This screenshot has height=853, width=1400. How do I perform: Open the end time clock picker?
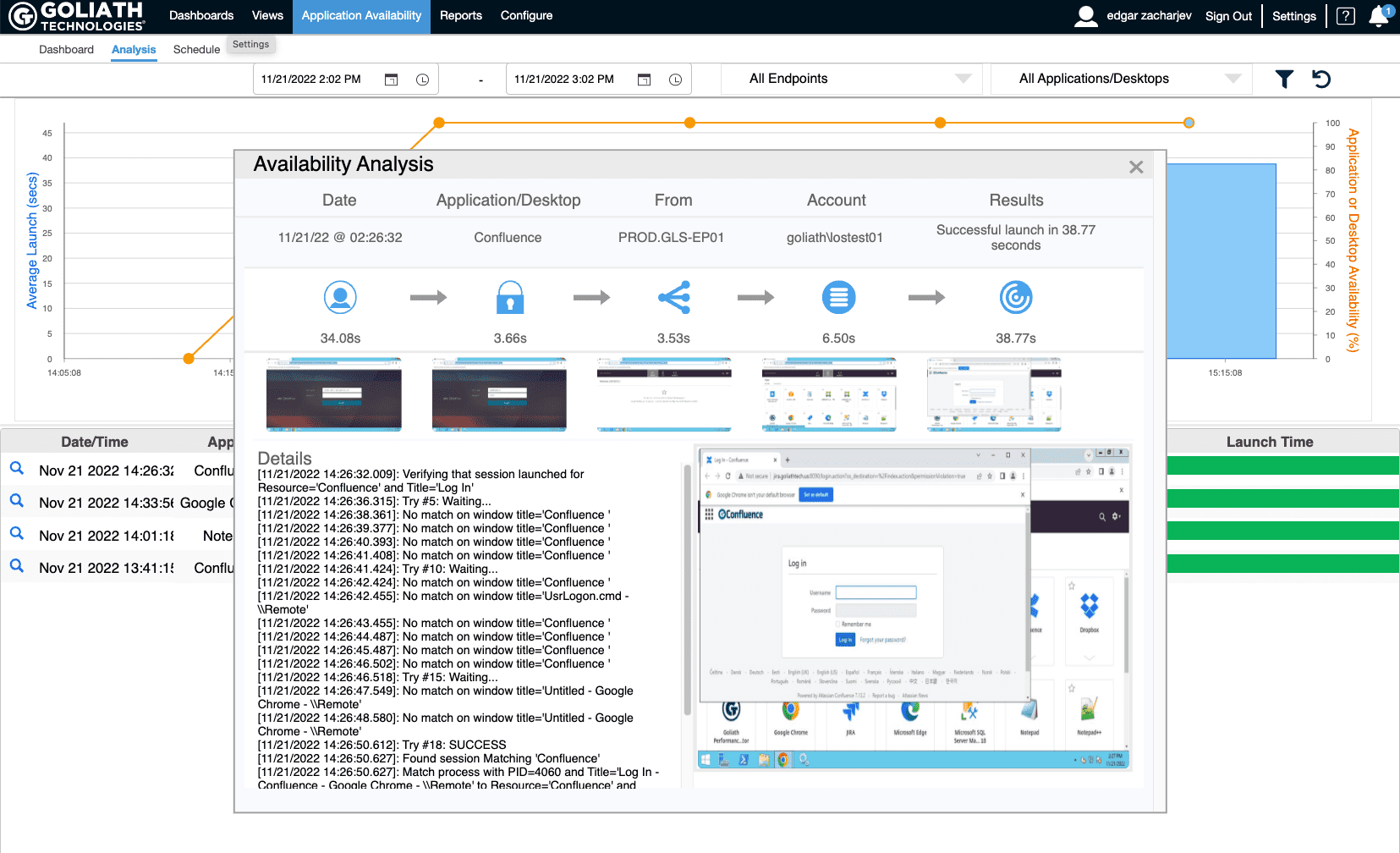click(675, 80)
